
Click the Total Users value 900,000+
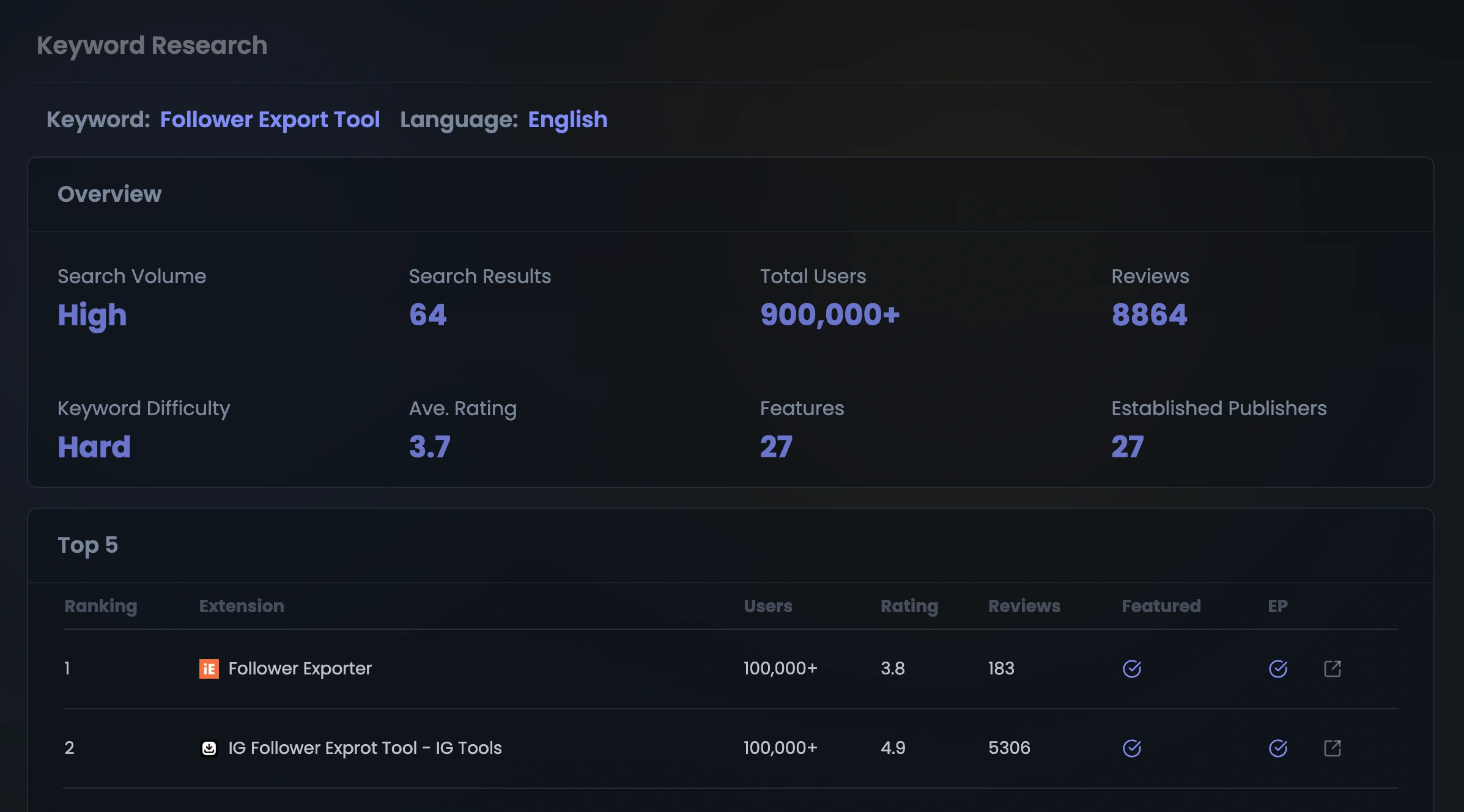coord(830,315)
